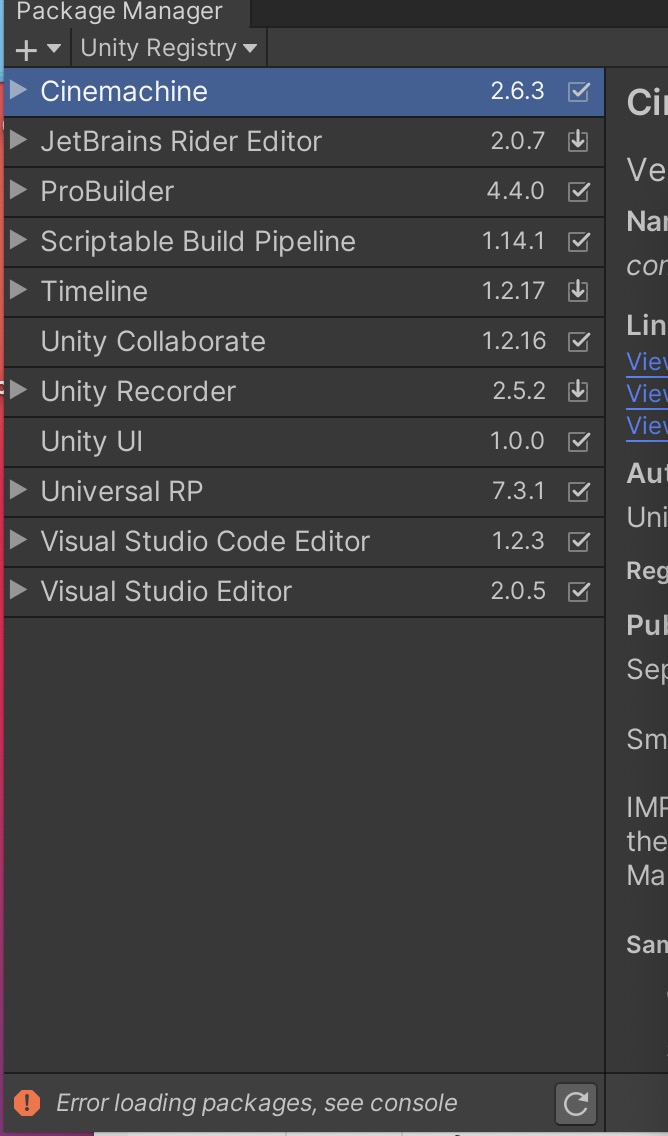Screen dimensions: 668x1136
Task: Click Timeline version 1.2.17
Action: pos(513,291)
